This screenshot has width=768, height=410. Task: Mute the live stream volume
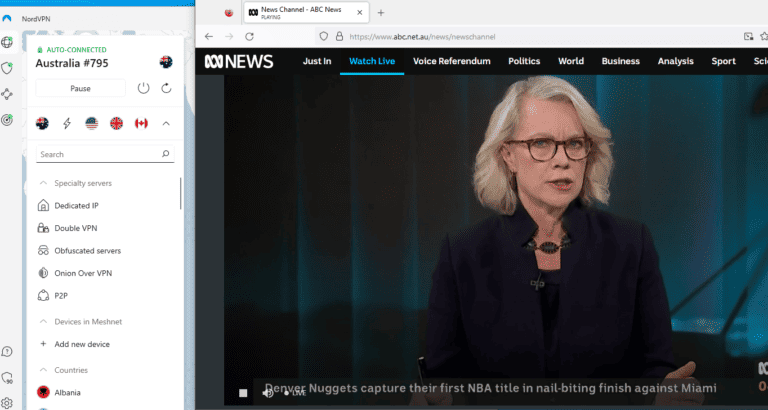[x=267, y=393]
